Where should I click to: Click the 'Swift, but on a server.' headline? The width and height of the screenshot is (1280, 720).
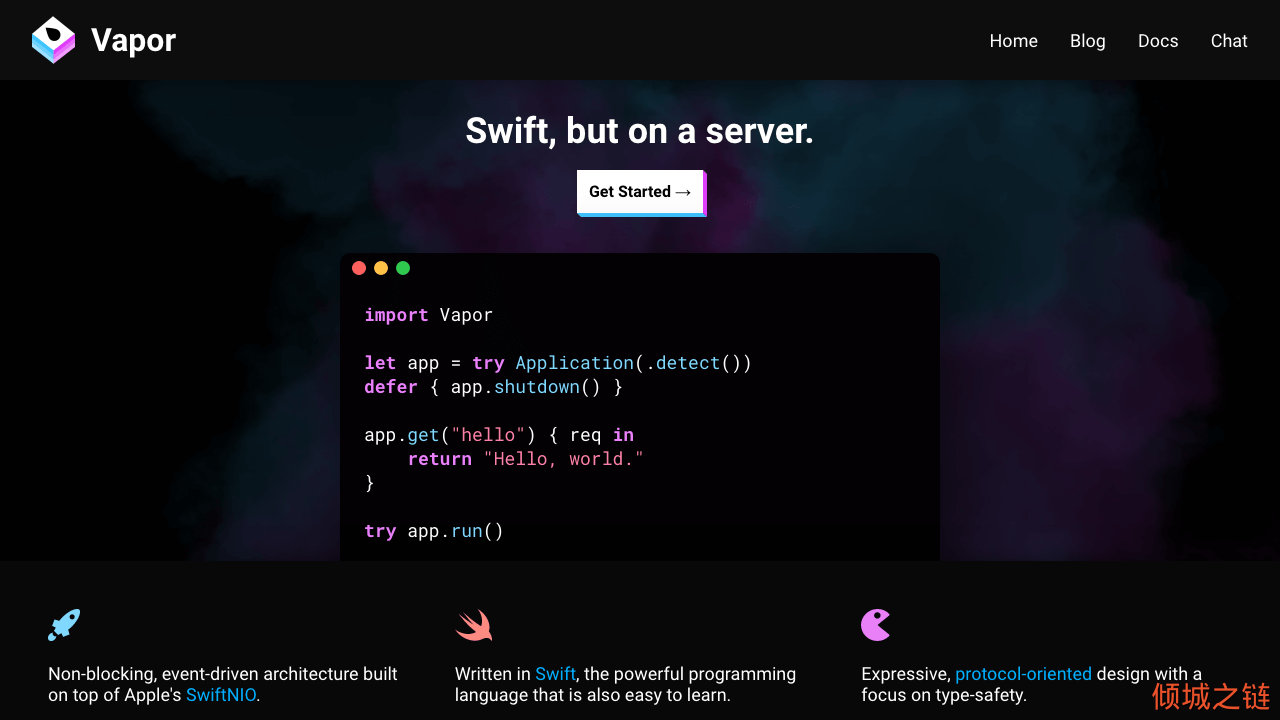coord(640,130)
